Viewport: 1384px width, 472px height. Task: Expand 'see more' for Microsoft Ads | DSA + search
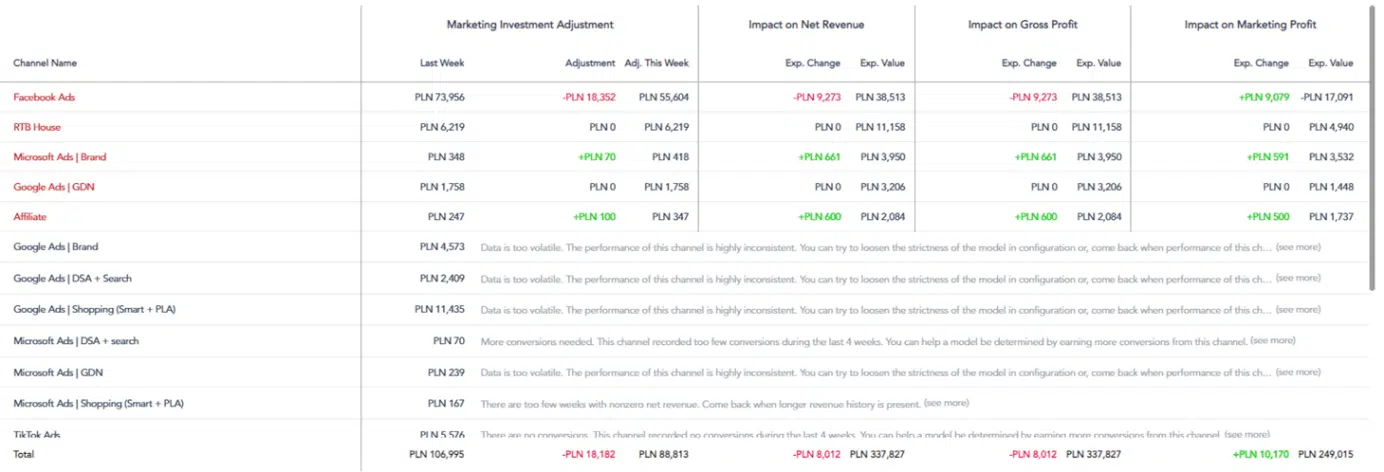1273,341
